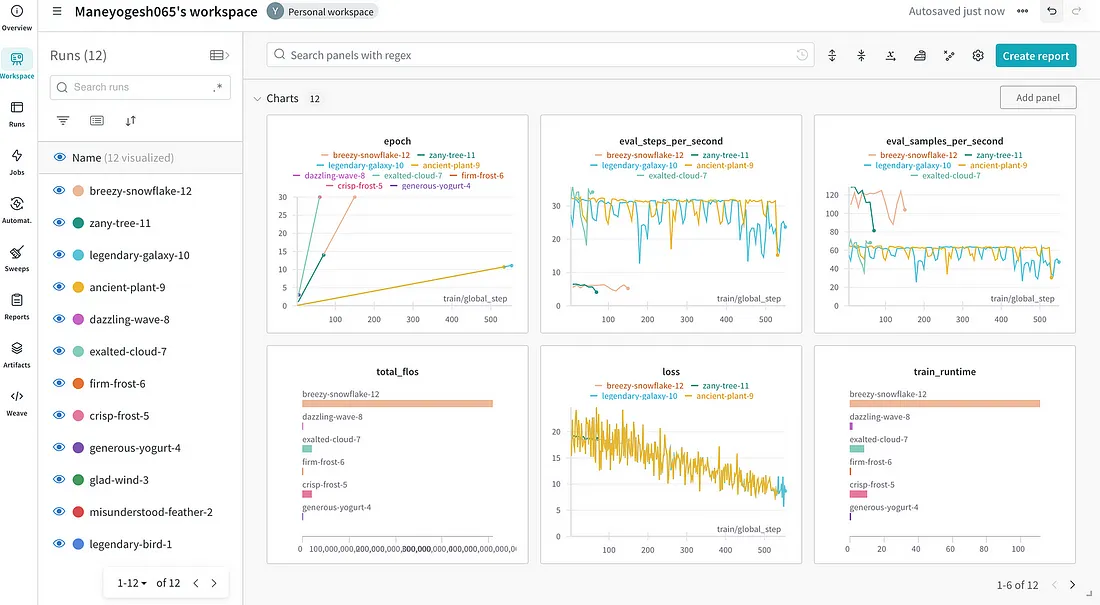The height and width of the screenshot is (605, 1100).
Task: Click the epoch chart title
Action: click(397, 141)
